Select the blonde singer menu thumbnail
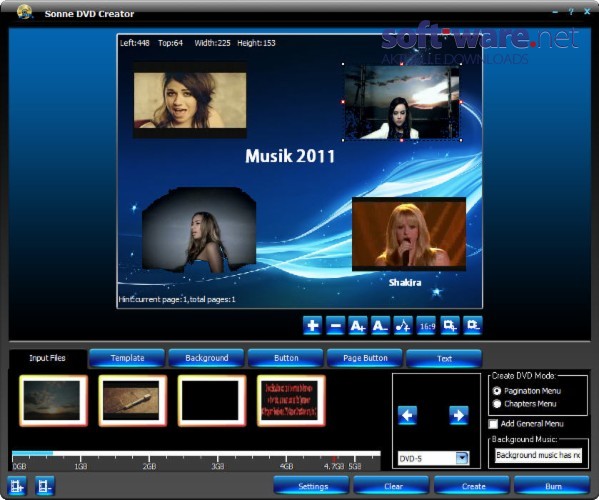This screenshot has width=599, height=500. [x=409, y=234]
